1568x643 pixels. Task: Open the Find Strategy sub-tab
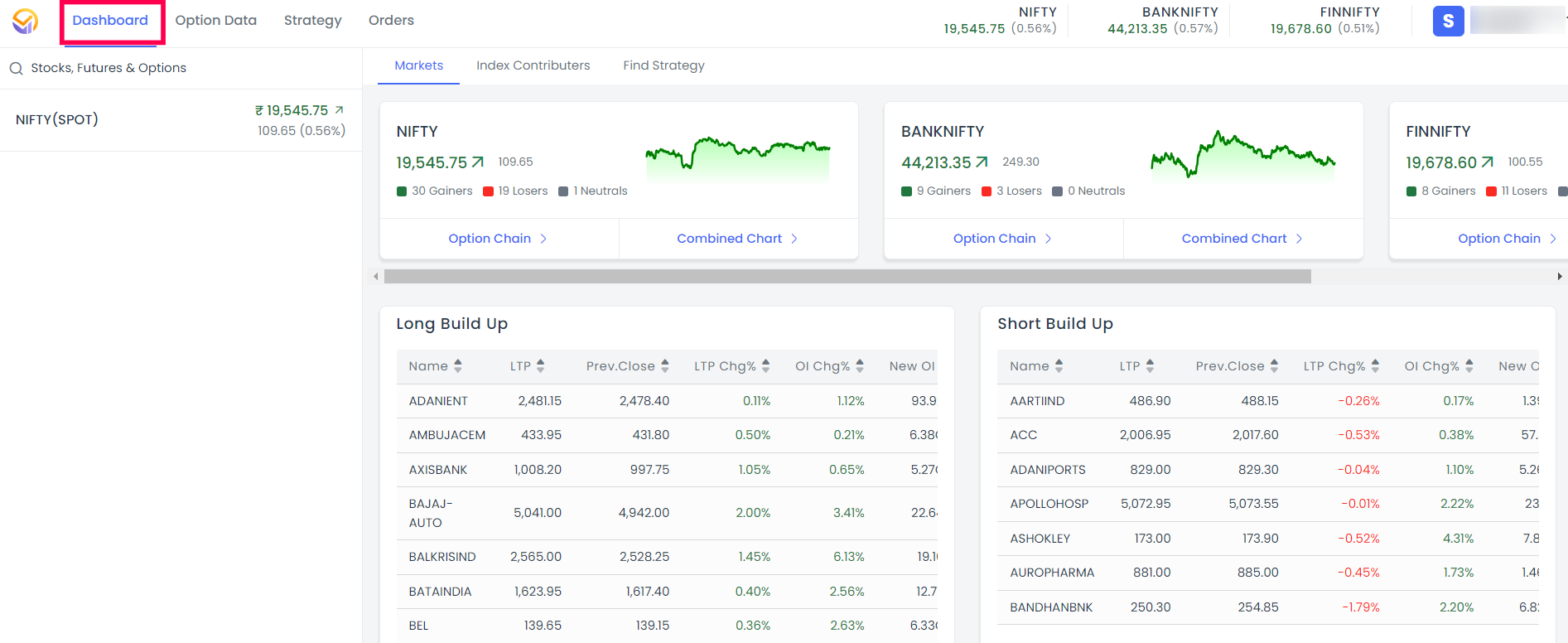click(664, 65)
